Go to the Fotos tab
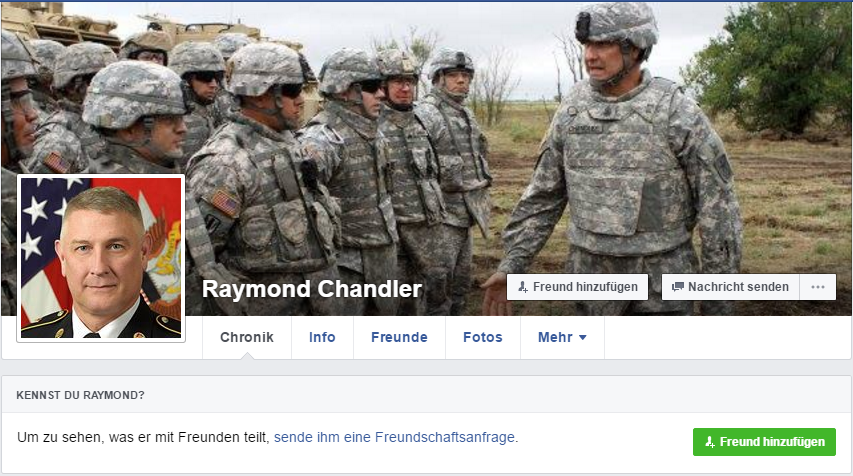 483,337
